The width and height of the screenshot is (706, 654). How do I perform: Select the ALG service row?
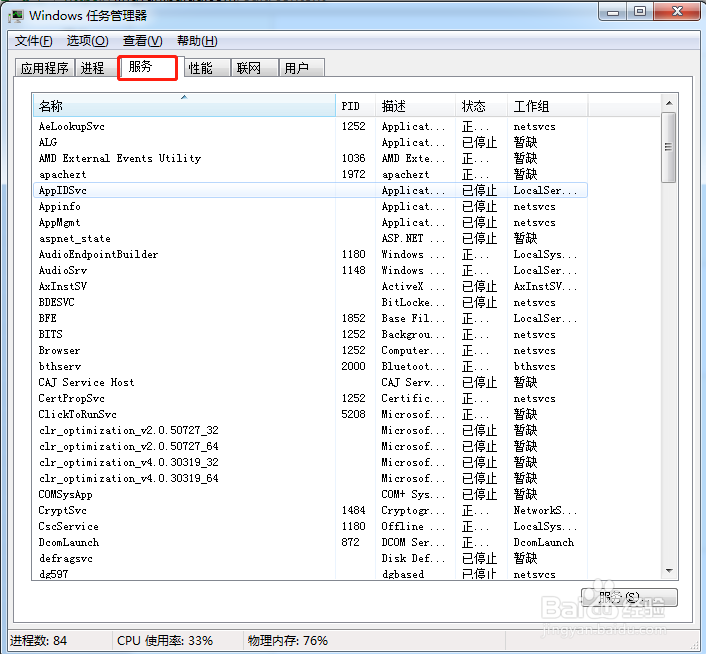tap(310, 142)
